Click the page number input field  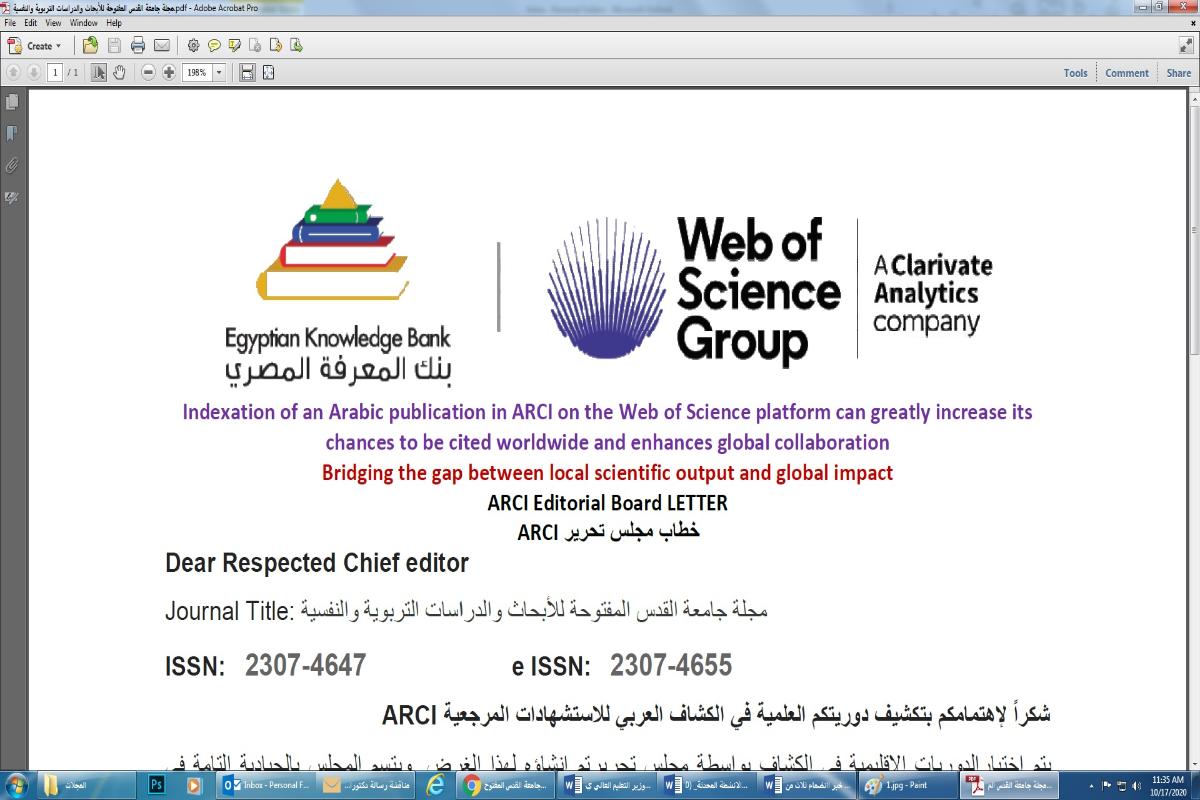click(x=53, y=73)
